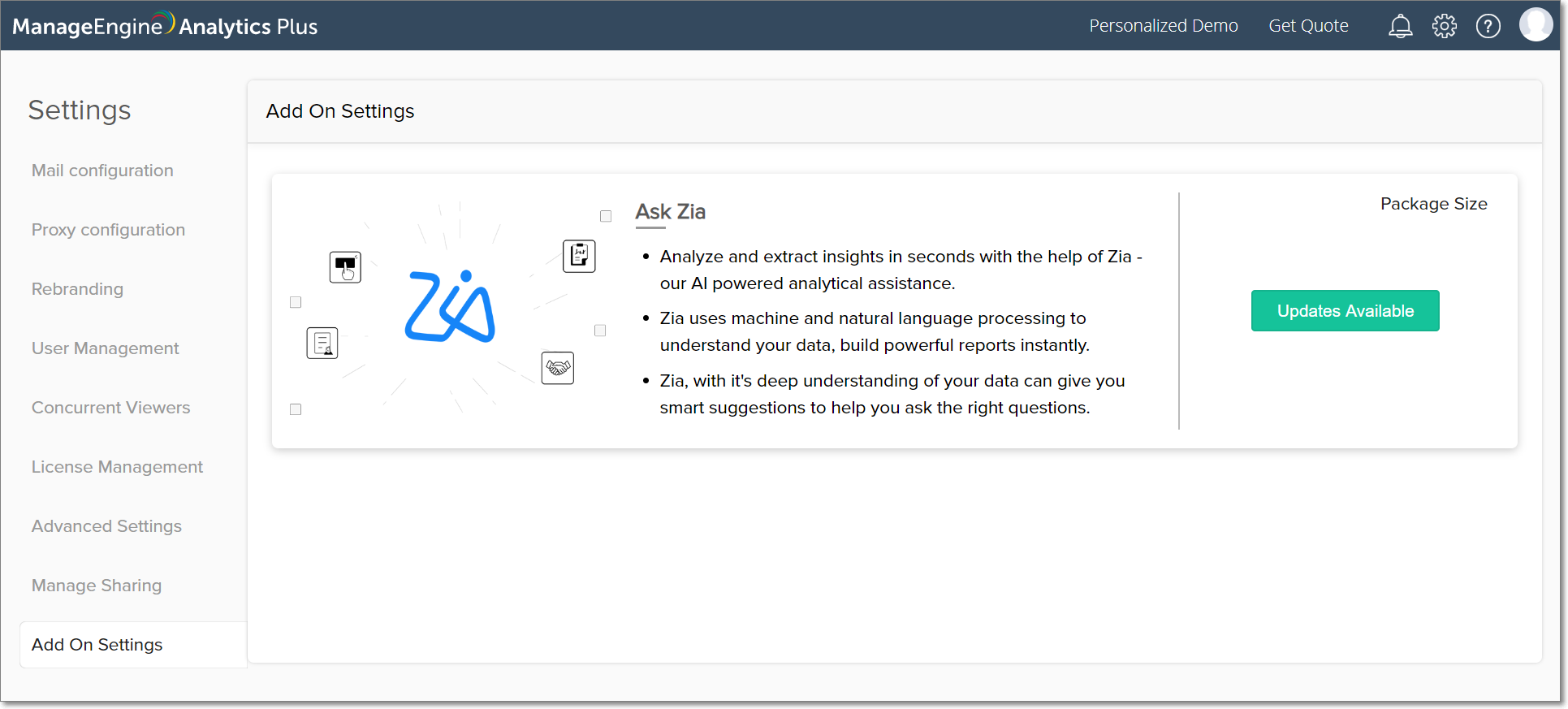Click the handshake icon in Zia illustration
Screen dimensions: 1568x709
[x=558, y=368]
